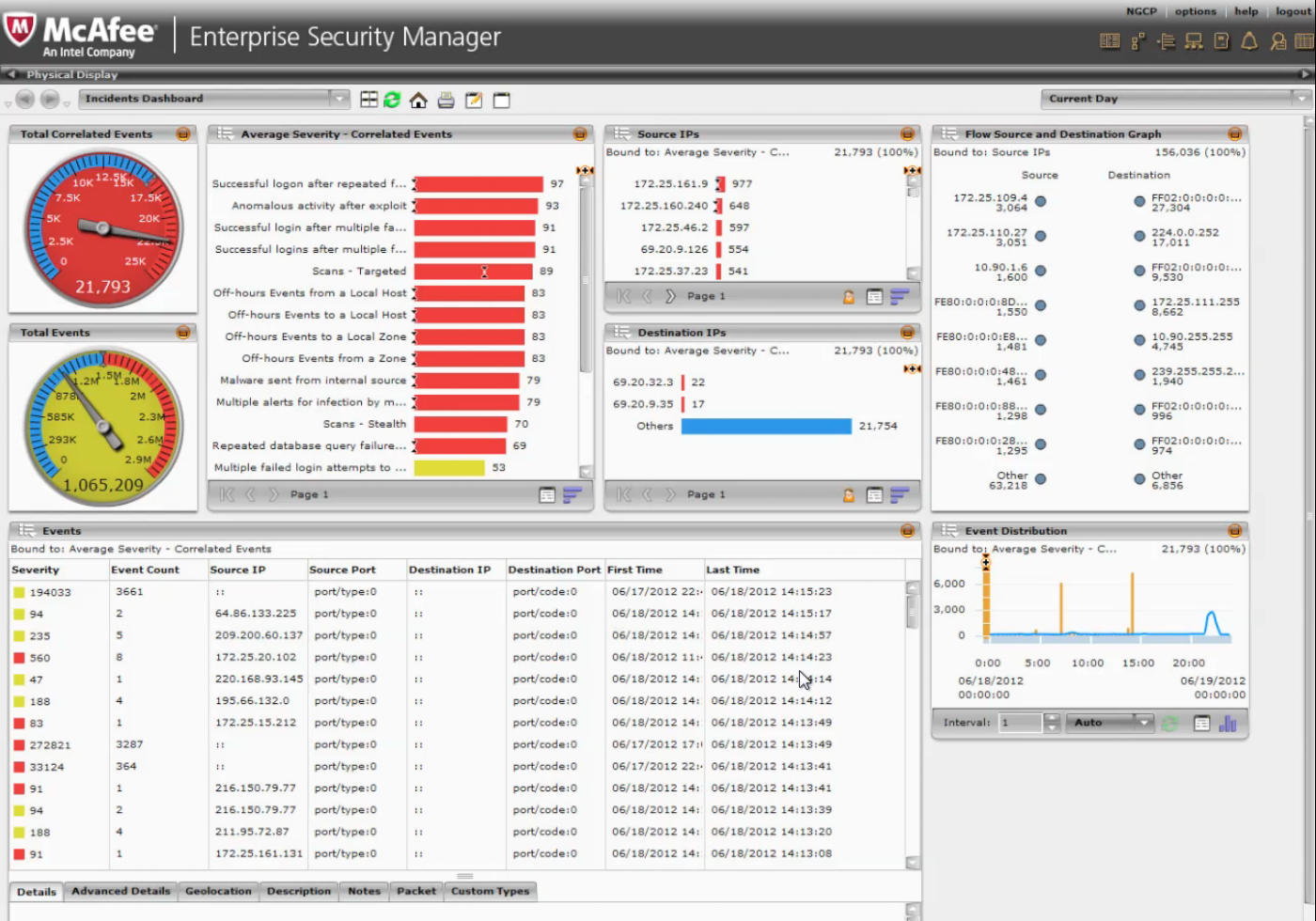Open the alarms bell icon
The image size is (1316, 921).
[1249, 41]
